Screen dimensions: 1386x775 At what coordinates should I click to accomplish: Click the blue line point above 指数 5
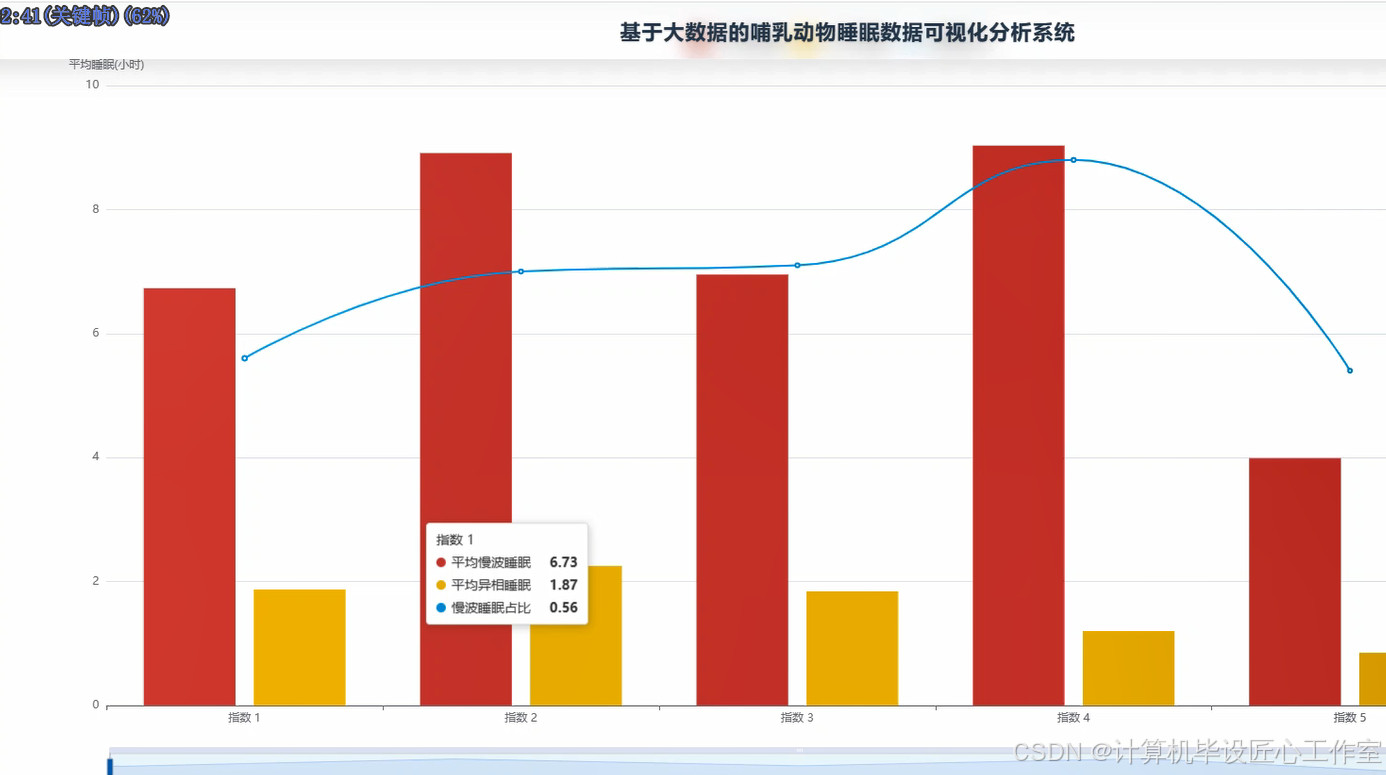pos(1350,371)
